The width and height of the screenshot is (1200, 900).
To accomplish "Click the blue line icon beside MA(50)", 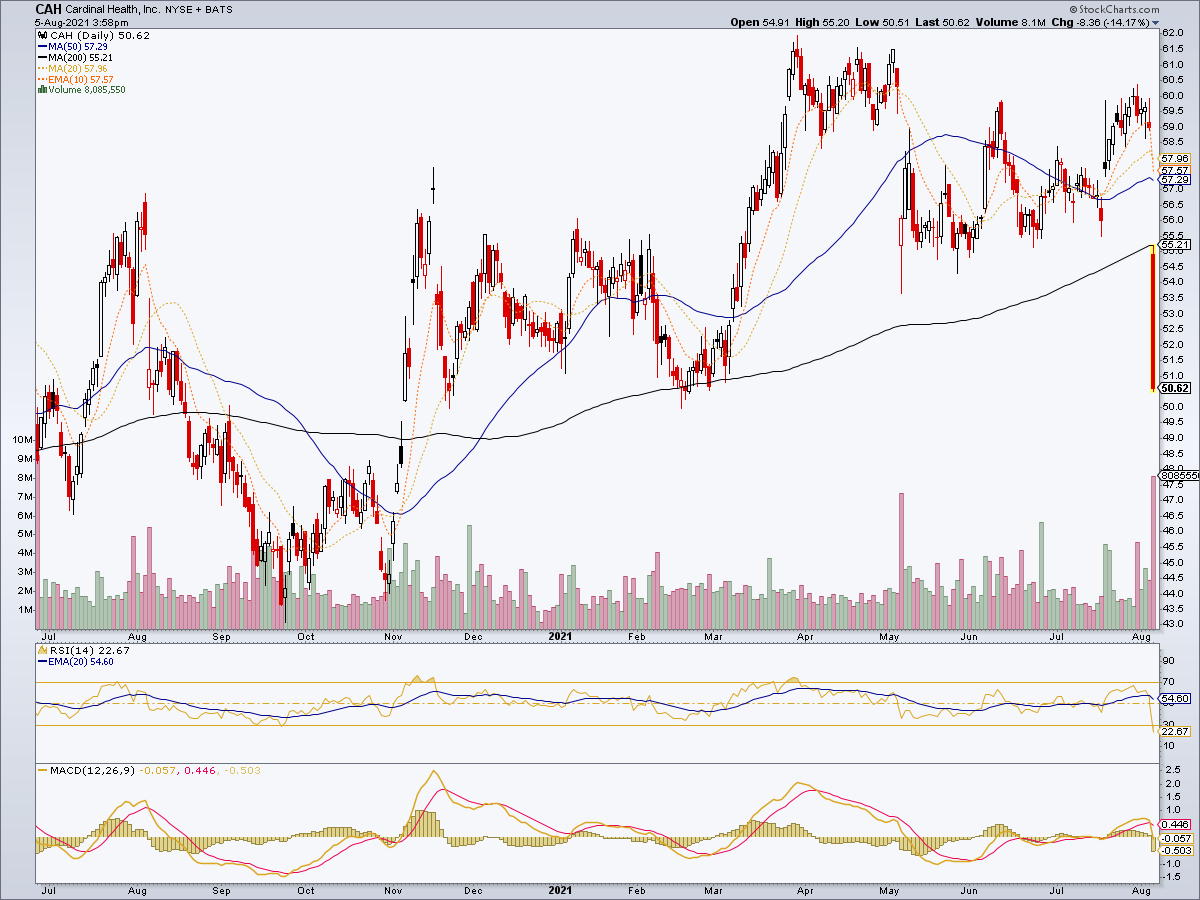I will click(x=42, y=47).
